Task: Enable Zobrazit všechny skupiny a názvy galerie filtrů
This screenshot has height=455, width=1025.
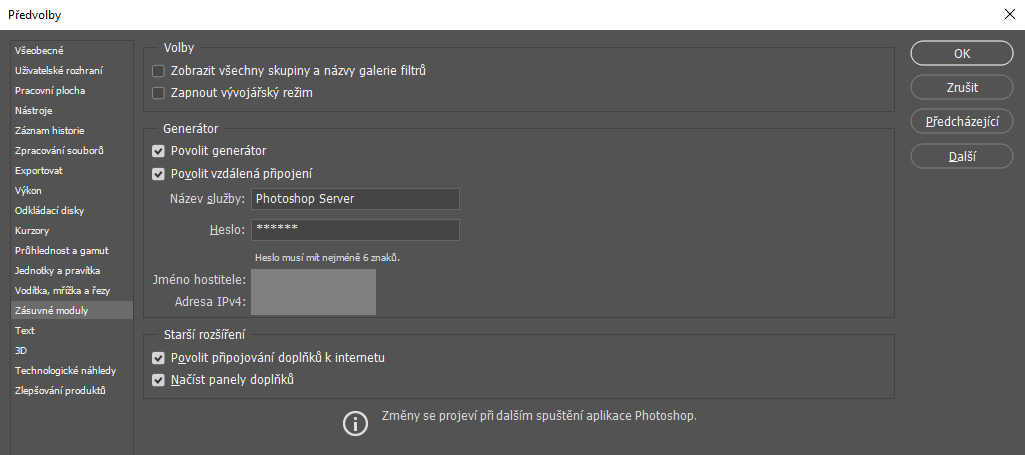Action: 158,71
